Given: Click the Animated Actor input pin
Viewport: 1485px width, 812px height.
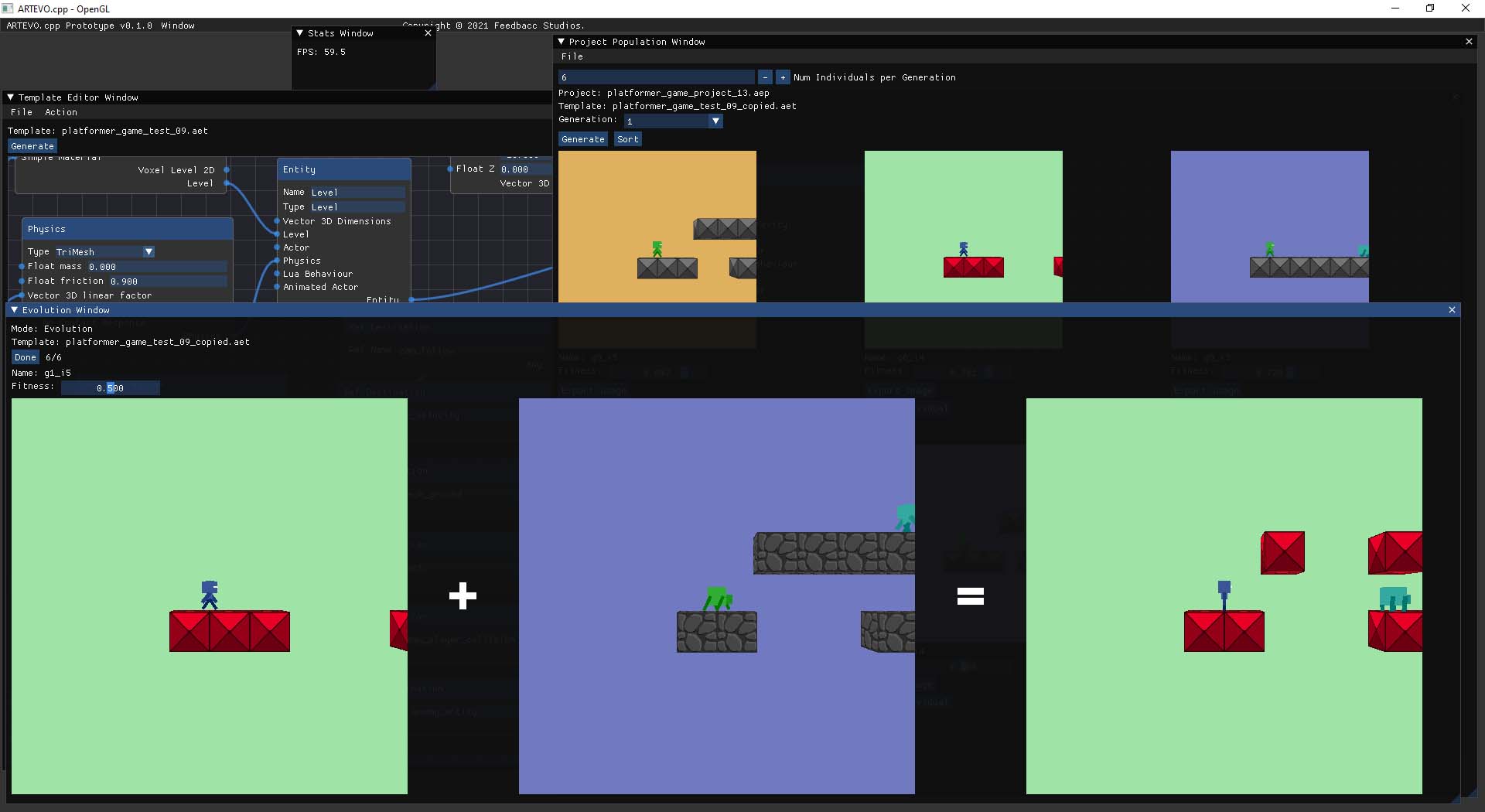Looking at the screenshot, I should [x=277, y=287].
